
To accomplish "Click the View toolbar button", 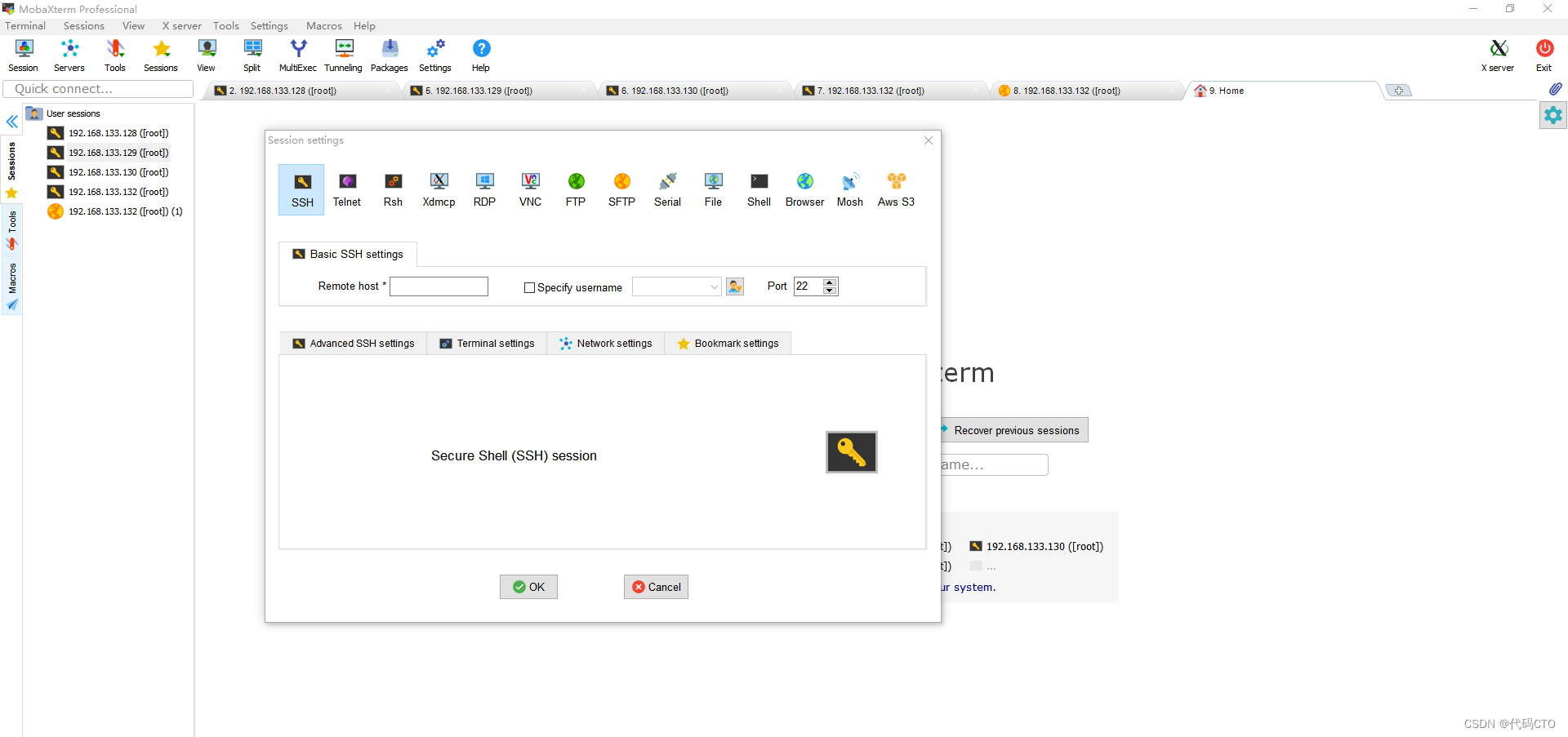I will tap(207, 55).
